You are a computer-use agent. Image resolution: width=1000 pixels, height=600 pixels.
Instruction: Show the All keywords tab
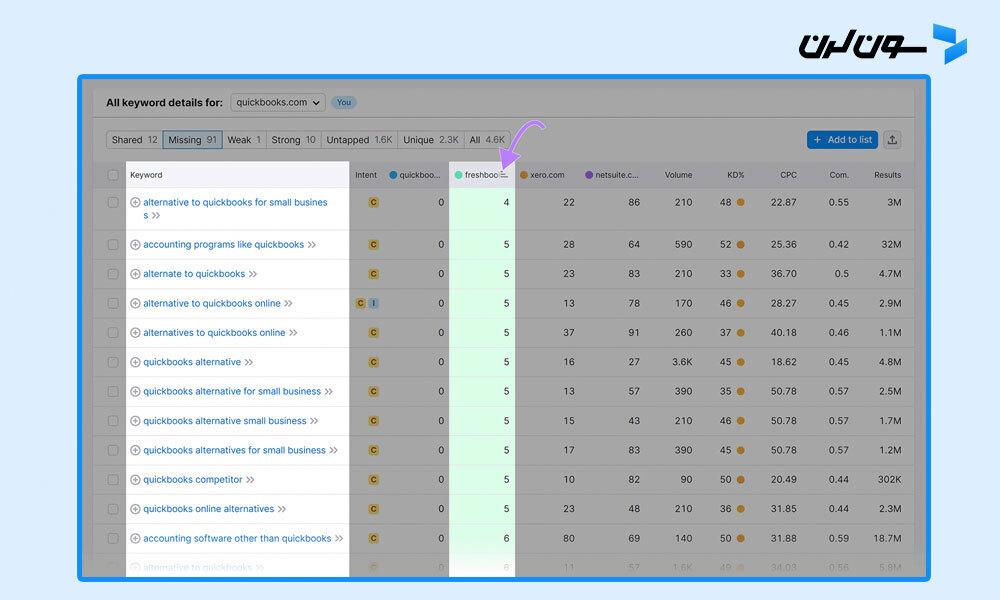487,140
